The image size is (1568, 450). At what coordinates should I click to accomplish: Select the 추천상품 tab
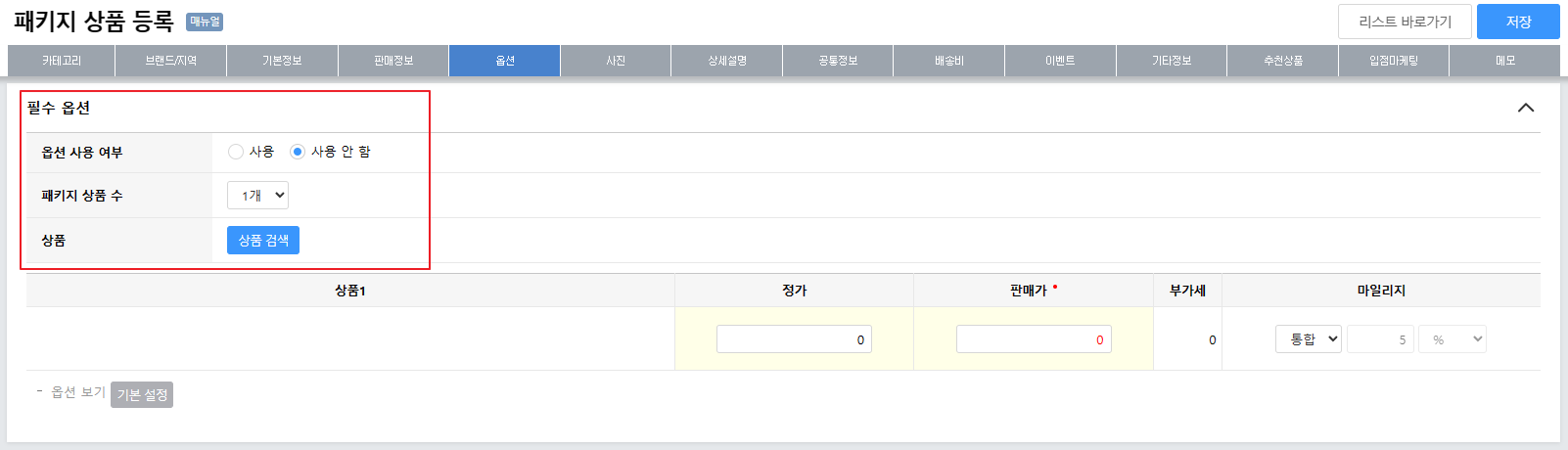(x=1282, y=61)
